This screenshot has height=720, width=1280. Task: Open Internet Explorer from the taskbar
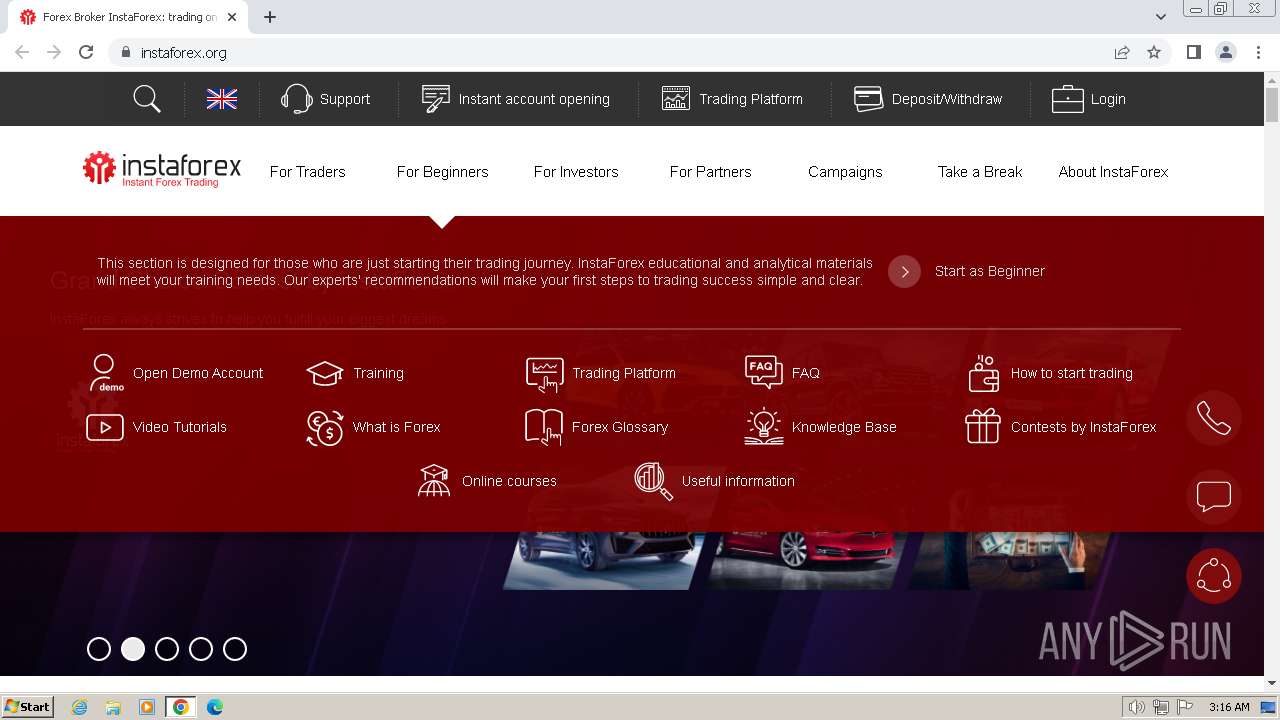(80, 707)
